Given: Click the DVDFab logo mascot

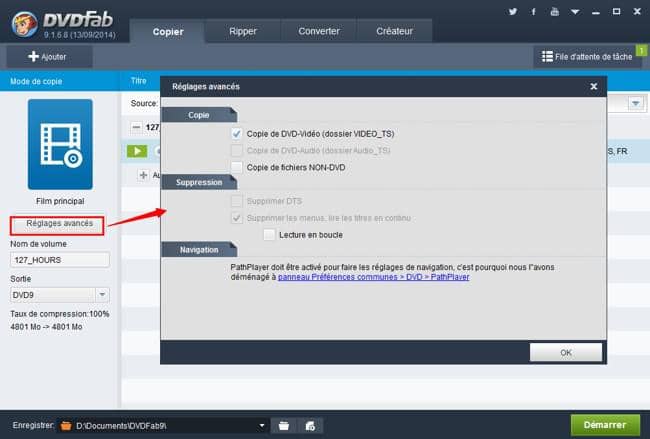Looking at the screenshot, I should 25,24.
